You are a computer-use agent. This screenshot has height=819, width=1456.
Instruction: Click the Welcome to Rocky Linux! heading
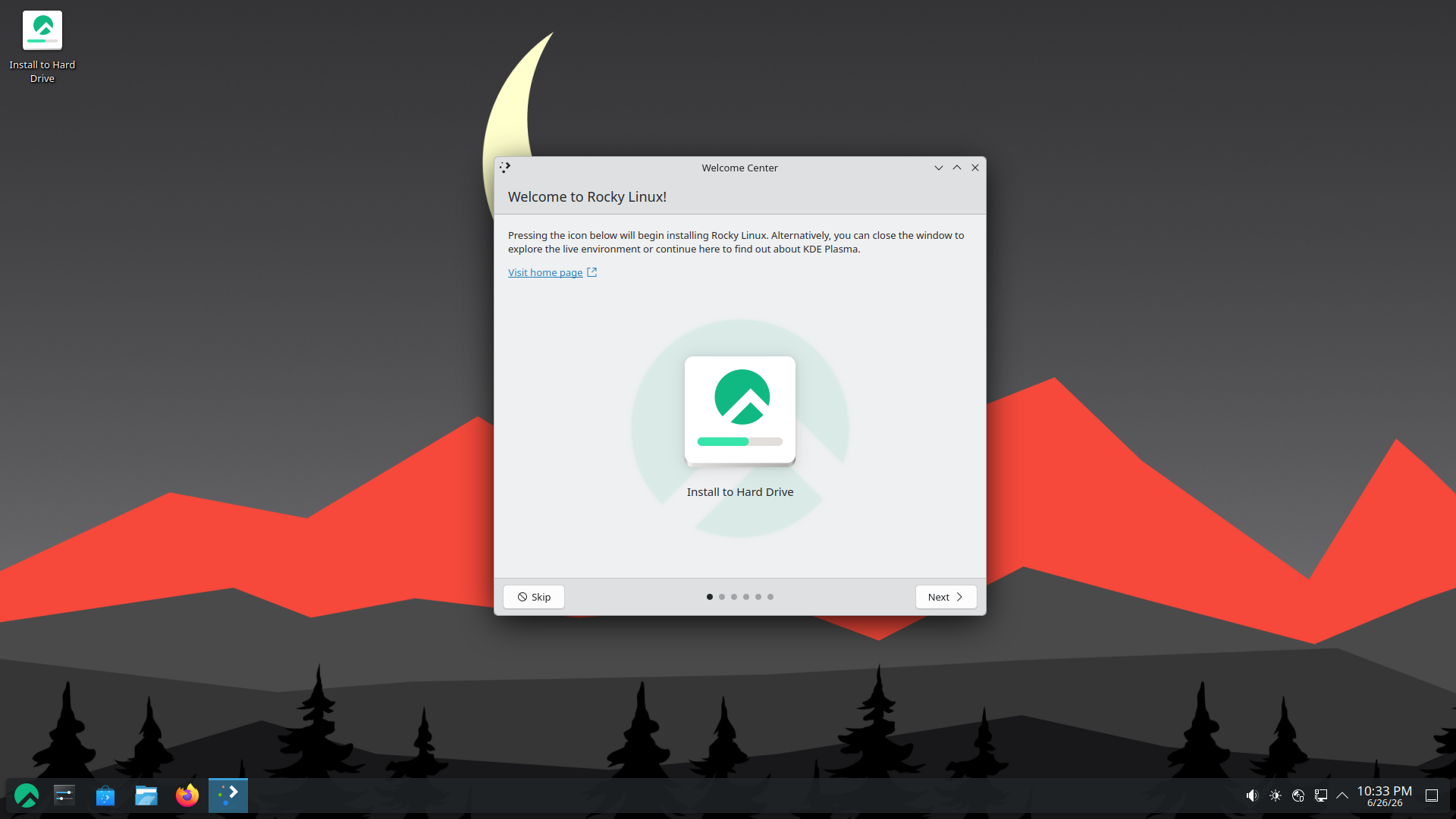coord(587,197)
